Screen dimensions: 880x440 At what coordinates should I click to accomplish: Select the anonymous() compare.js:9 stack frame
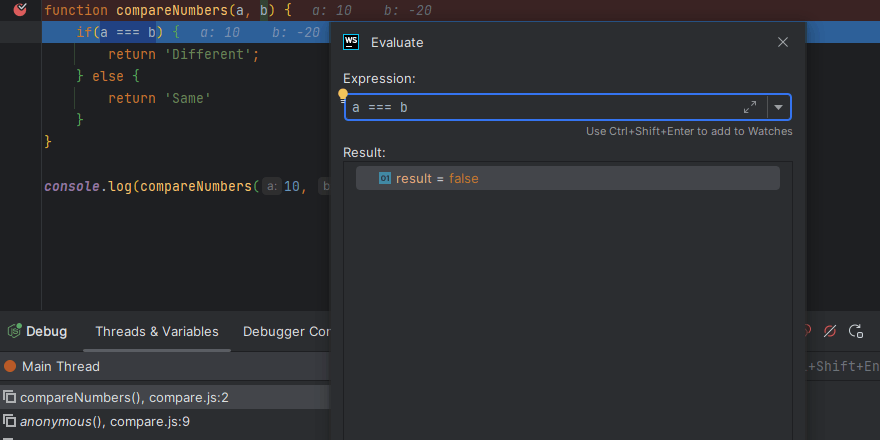click(x=104, y=422)
